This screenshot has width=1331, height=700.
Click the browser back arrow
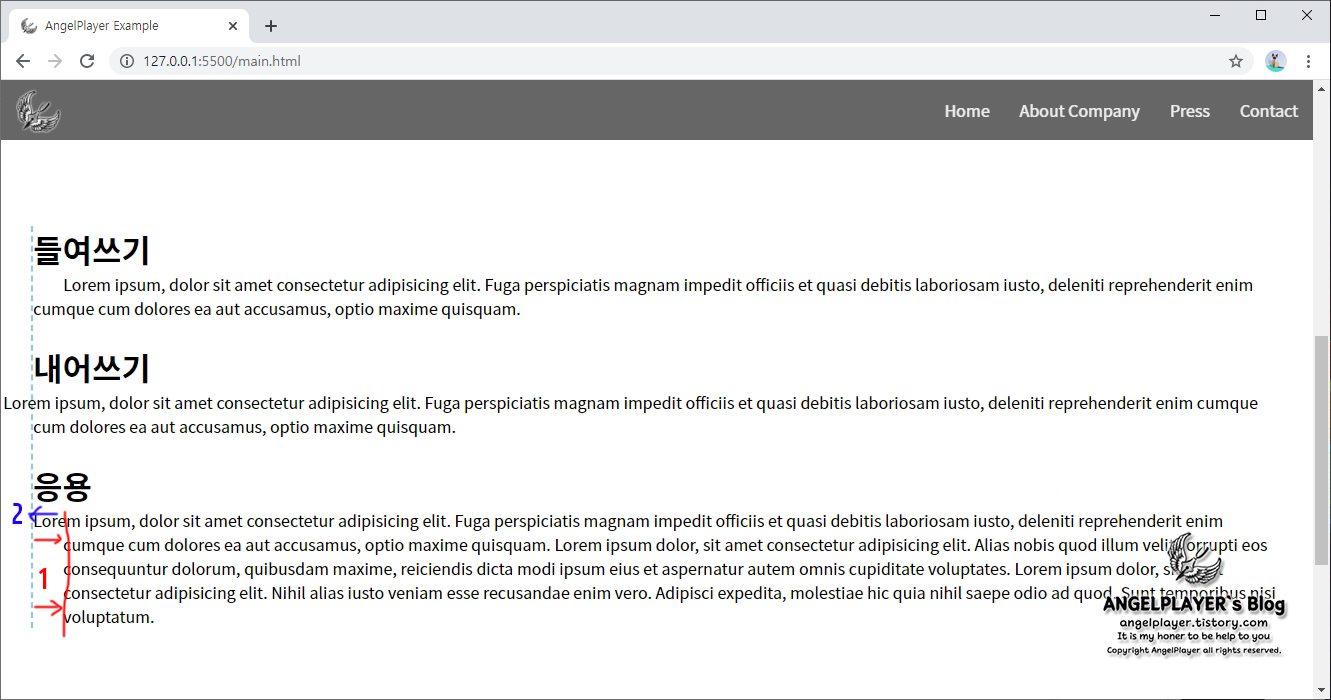pos(23,61)
